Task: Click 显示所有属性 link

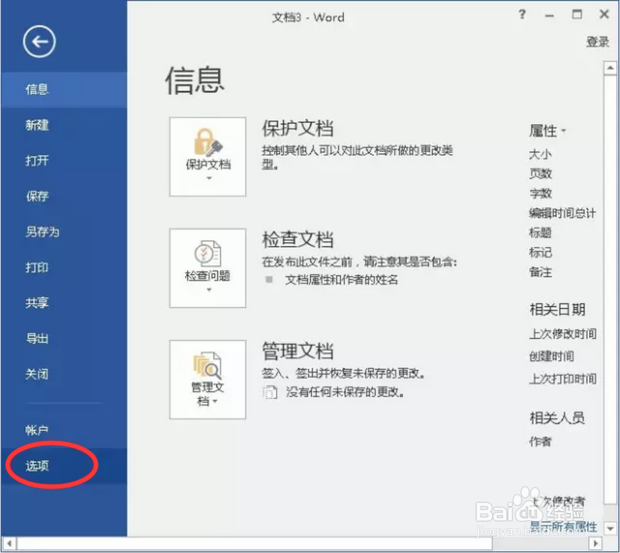Action: (563, 527)
